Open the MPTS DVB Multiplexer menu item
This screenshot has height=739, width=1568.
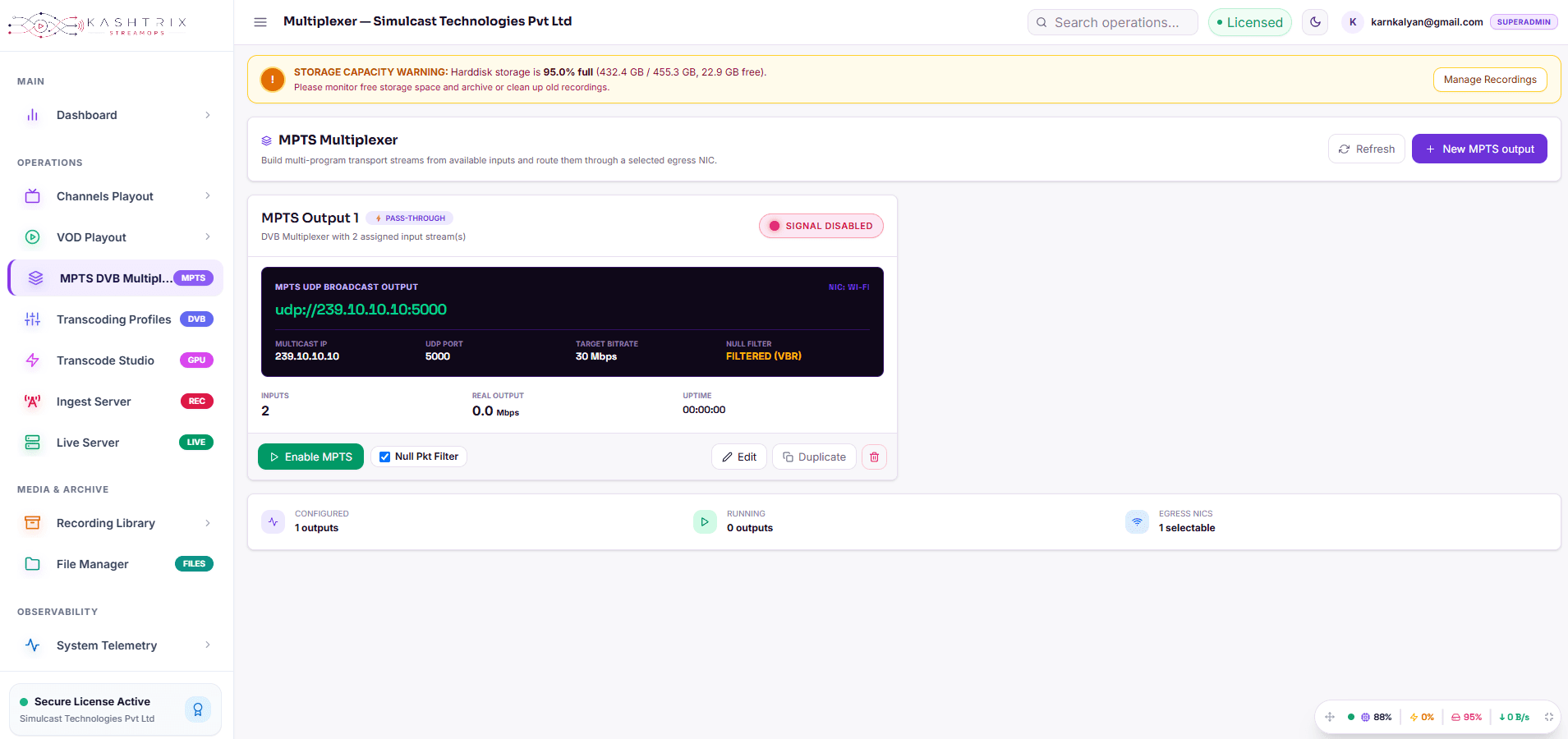click(116, 278)
